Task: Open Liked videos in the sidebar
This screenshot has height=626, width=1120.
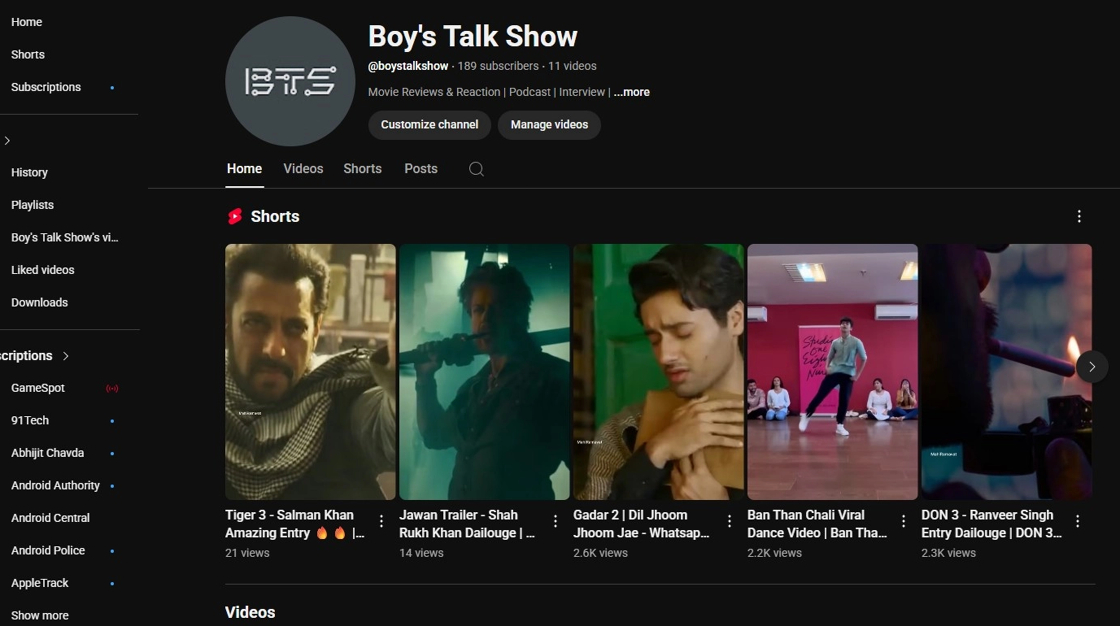Action: (43, 270)
